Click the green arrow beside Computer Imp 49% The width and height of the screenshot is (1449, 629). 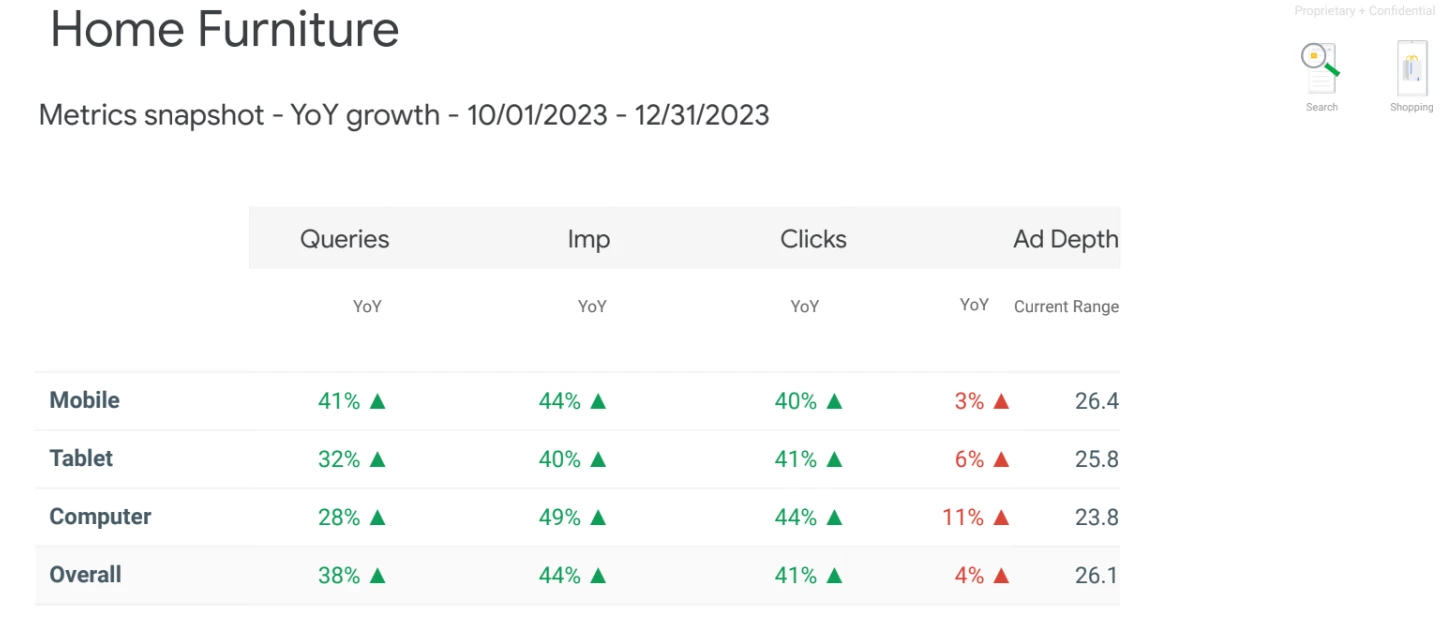(598, 517)
